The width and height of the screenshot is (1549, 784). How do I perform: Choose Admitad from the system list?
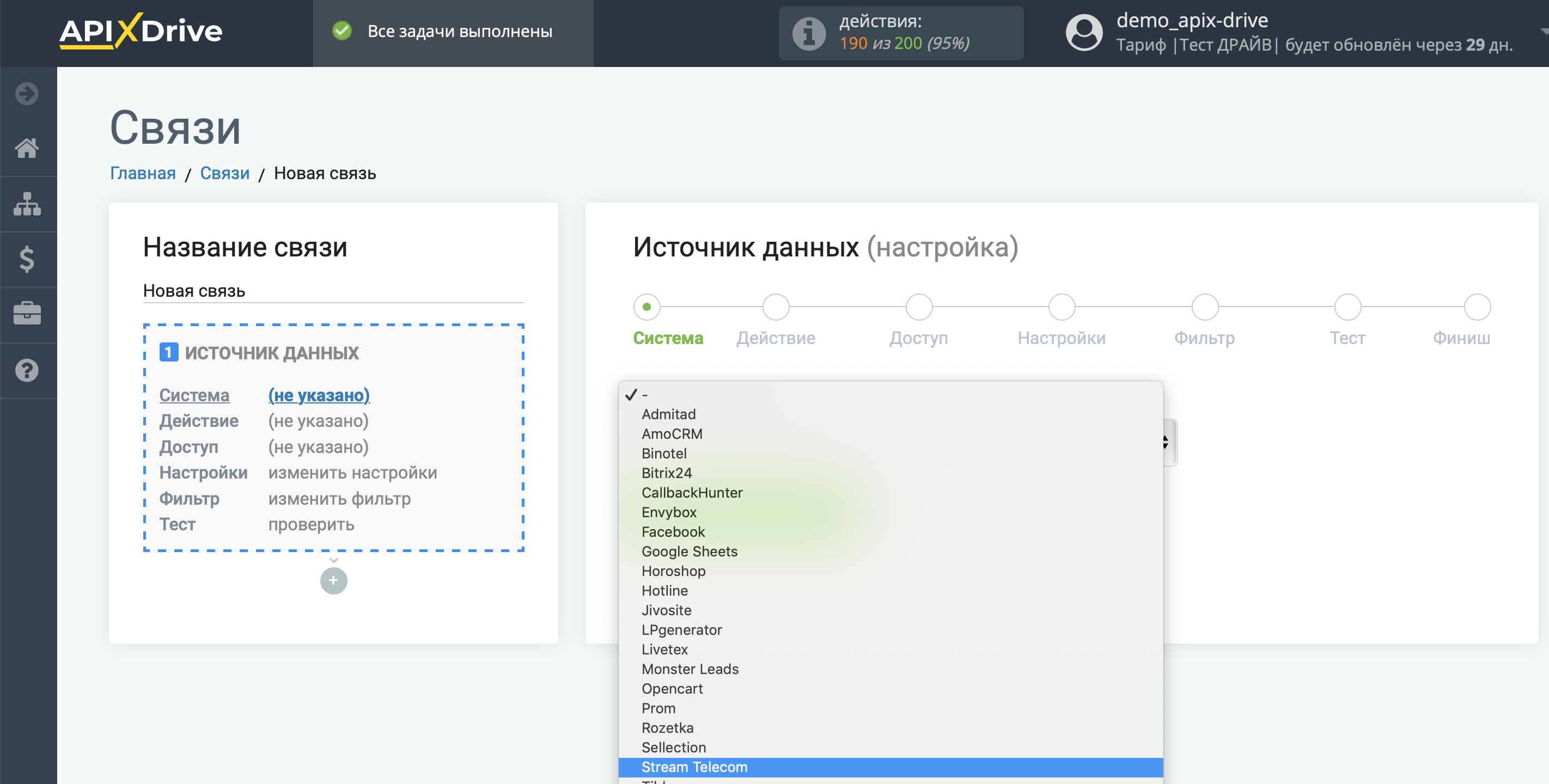pyautogui.click(x=891, y=414)
